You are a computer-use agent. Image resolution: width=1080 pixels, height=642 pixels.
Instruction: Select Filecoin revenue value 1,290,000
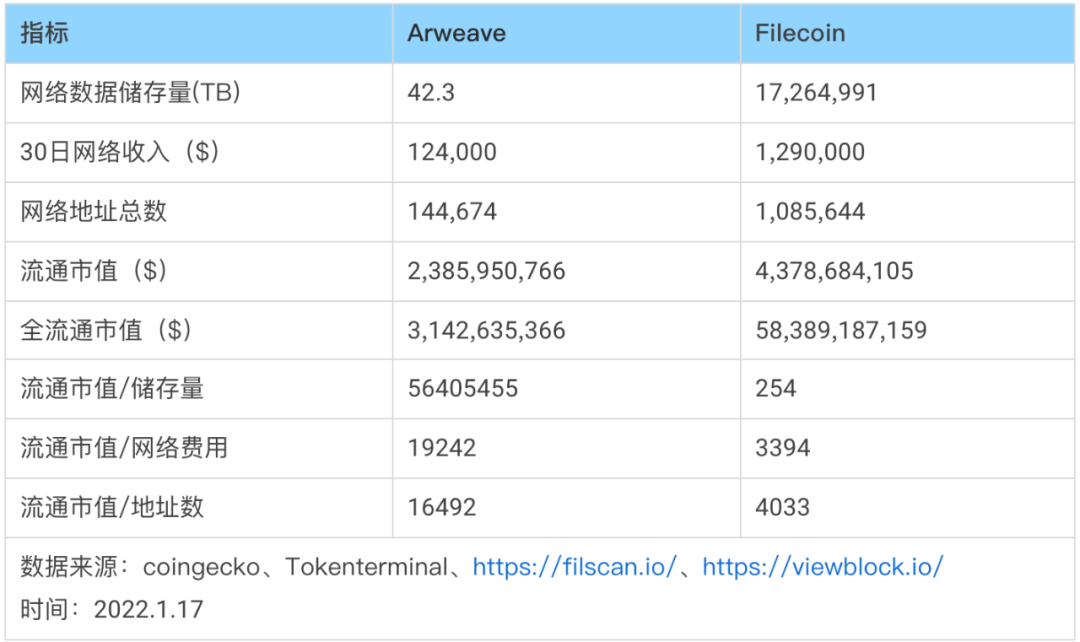pyautogui.click(x=810, y=152)
